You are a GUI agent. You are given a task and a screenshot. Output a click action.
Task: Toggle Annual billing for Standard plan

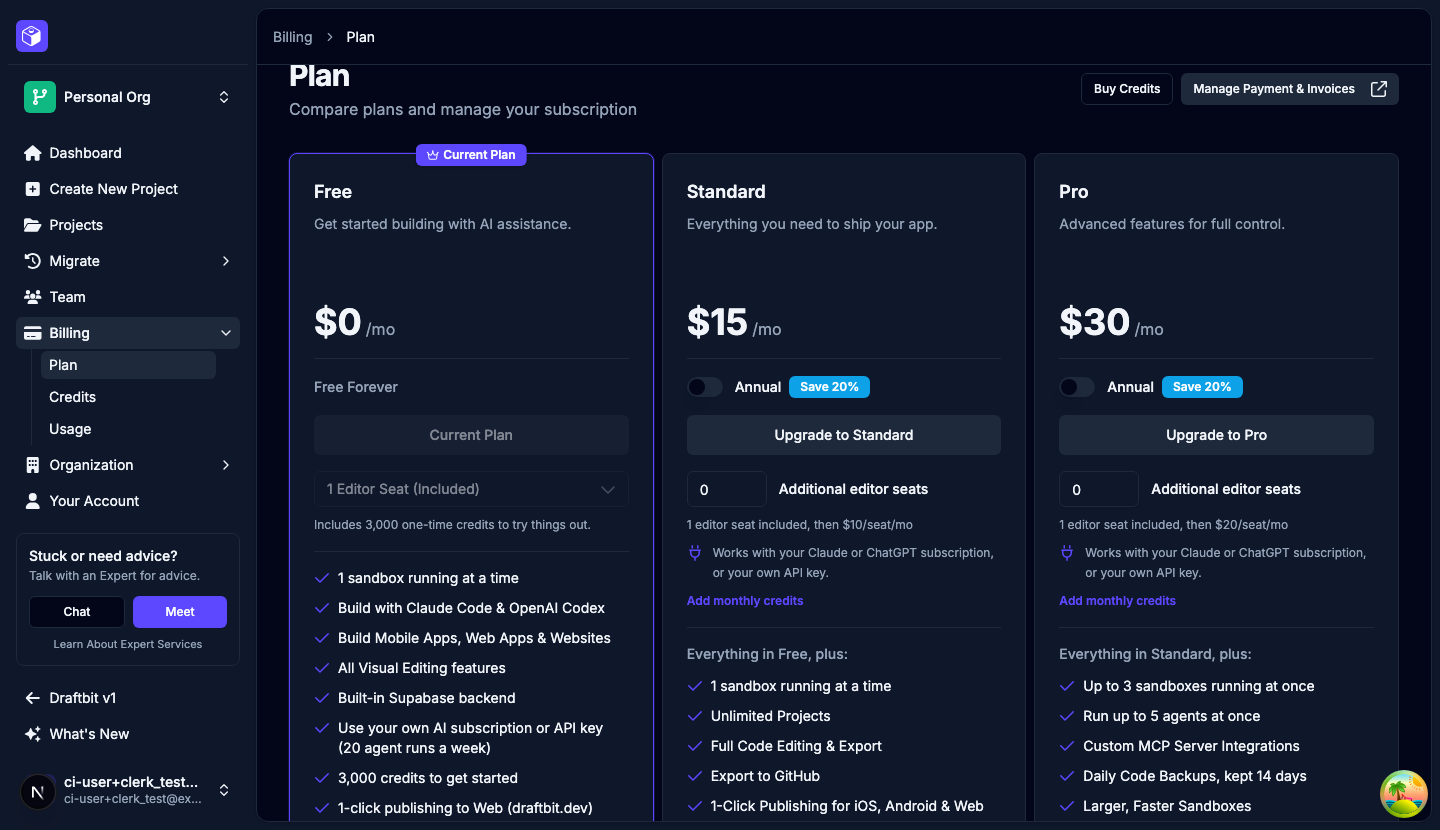[x=705, y=387]
